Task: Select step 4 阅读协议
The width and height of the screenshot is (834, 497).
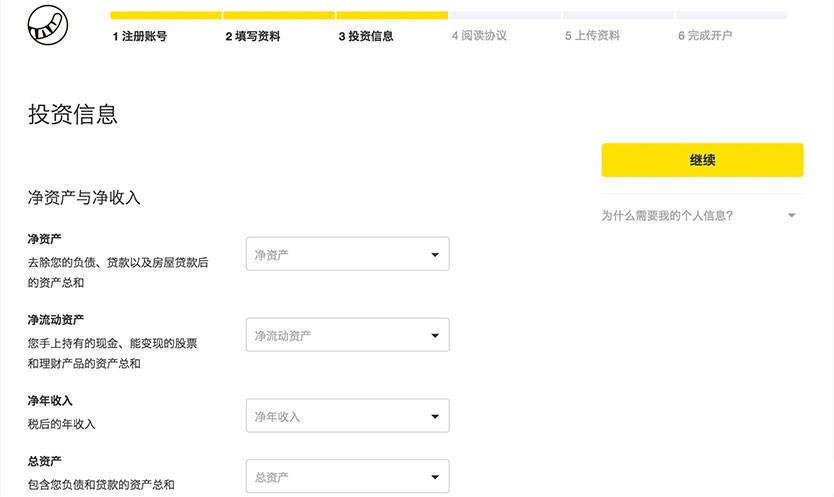Action: click(x=479, y=36)
